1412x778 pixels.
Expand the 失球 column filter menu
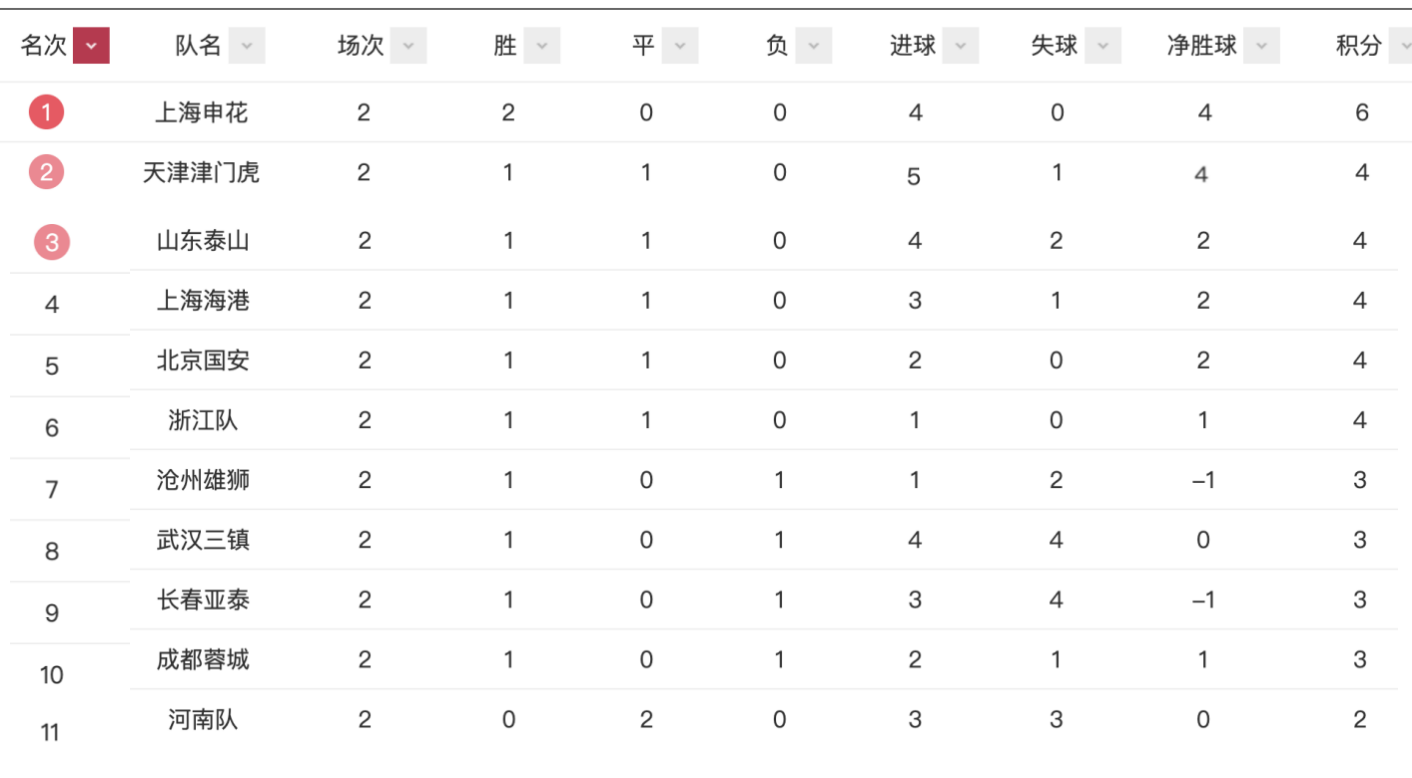click(1103, 45)
